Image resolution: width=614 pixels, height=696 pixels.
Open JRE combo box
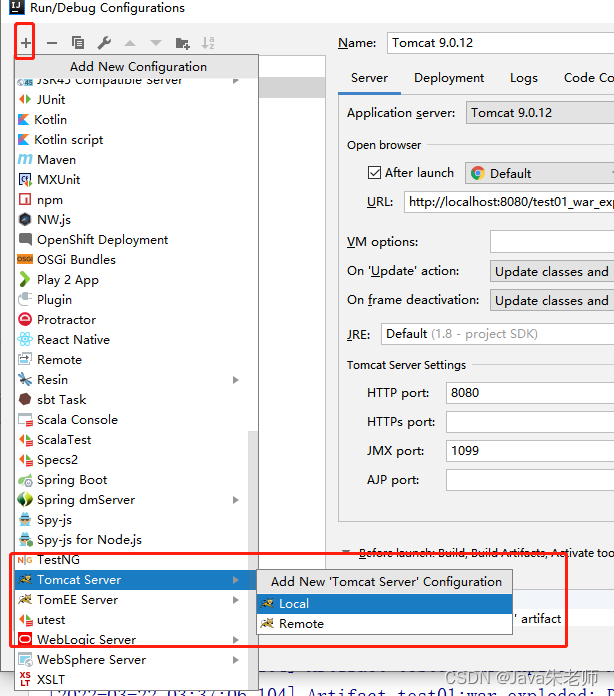497,334
